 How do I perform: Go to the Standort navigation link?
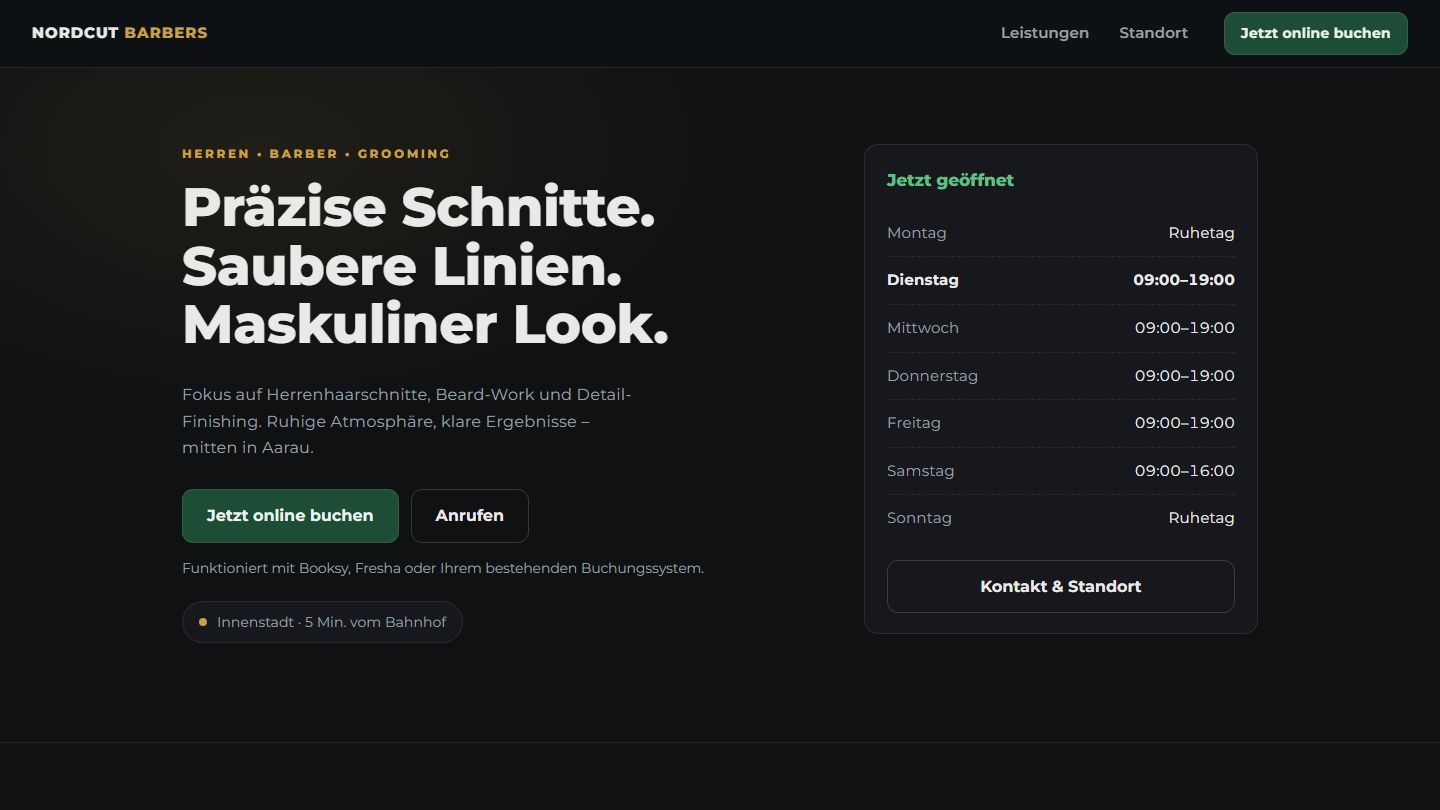(1153, 33)
